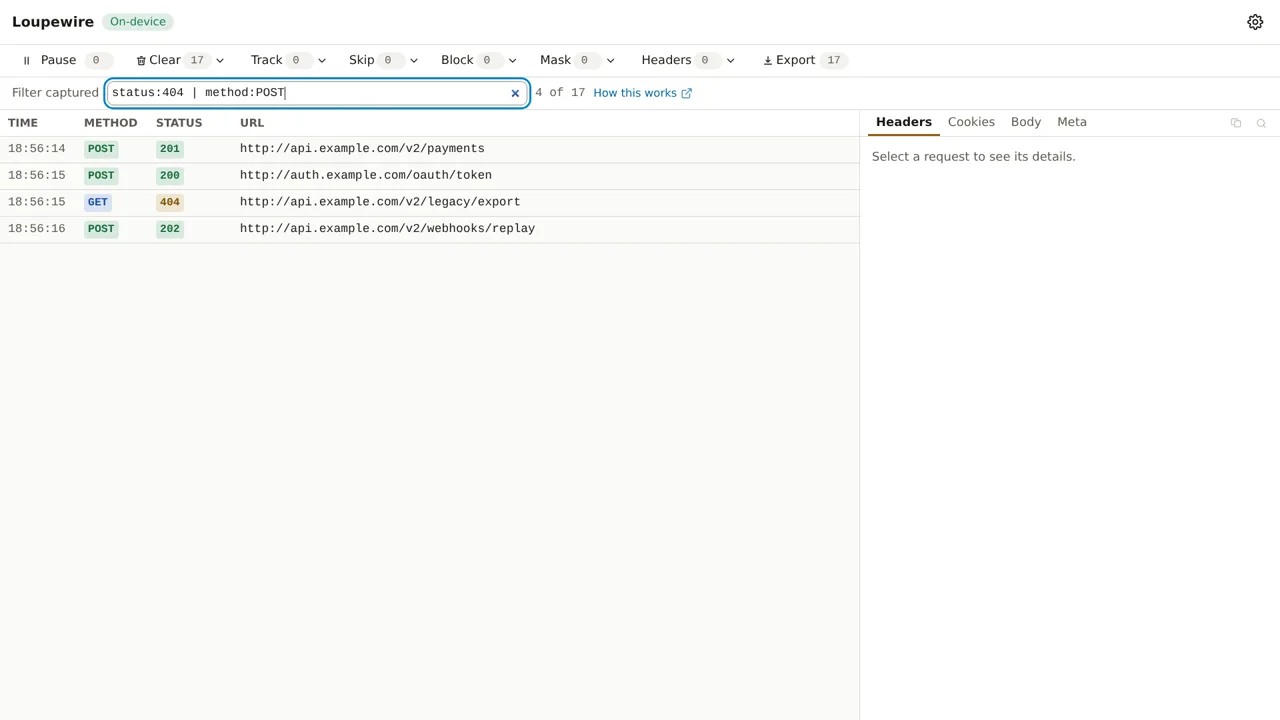Image resolution: width=1280 pixels, height=720 pixels.
Task: Click the search icon in details panel
Action: click(x=1261, y=123)
